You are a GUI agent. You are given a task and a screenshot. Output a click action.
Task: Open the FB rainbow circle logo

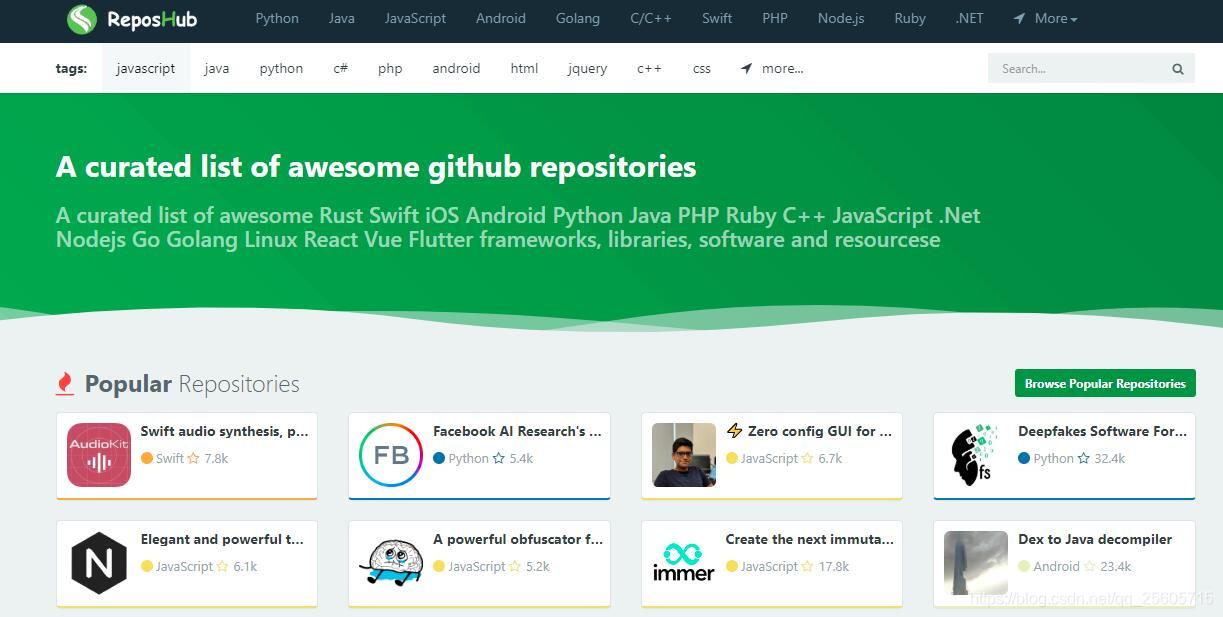pyautogui.click(x=391, y=455)
